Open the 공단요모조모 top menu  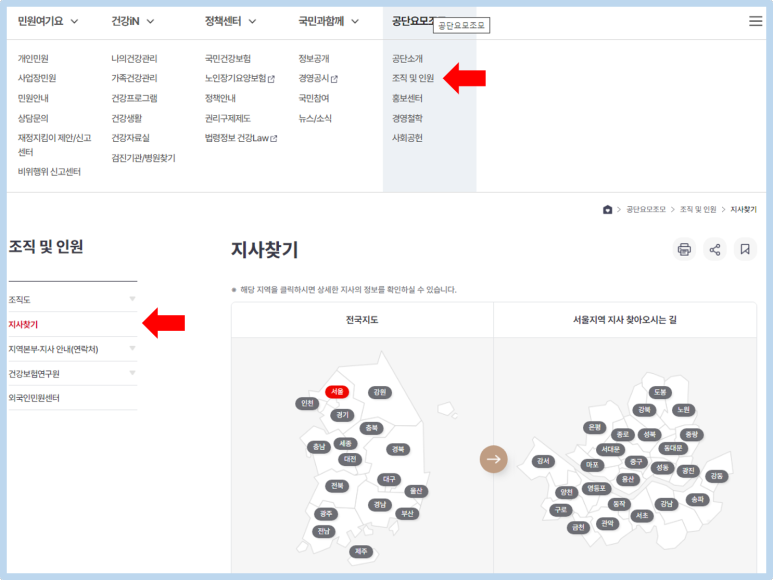[x=413, y=21]
